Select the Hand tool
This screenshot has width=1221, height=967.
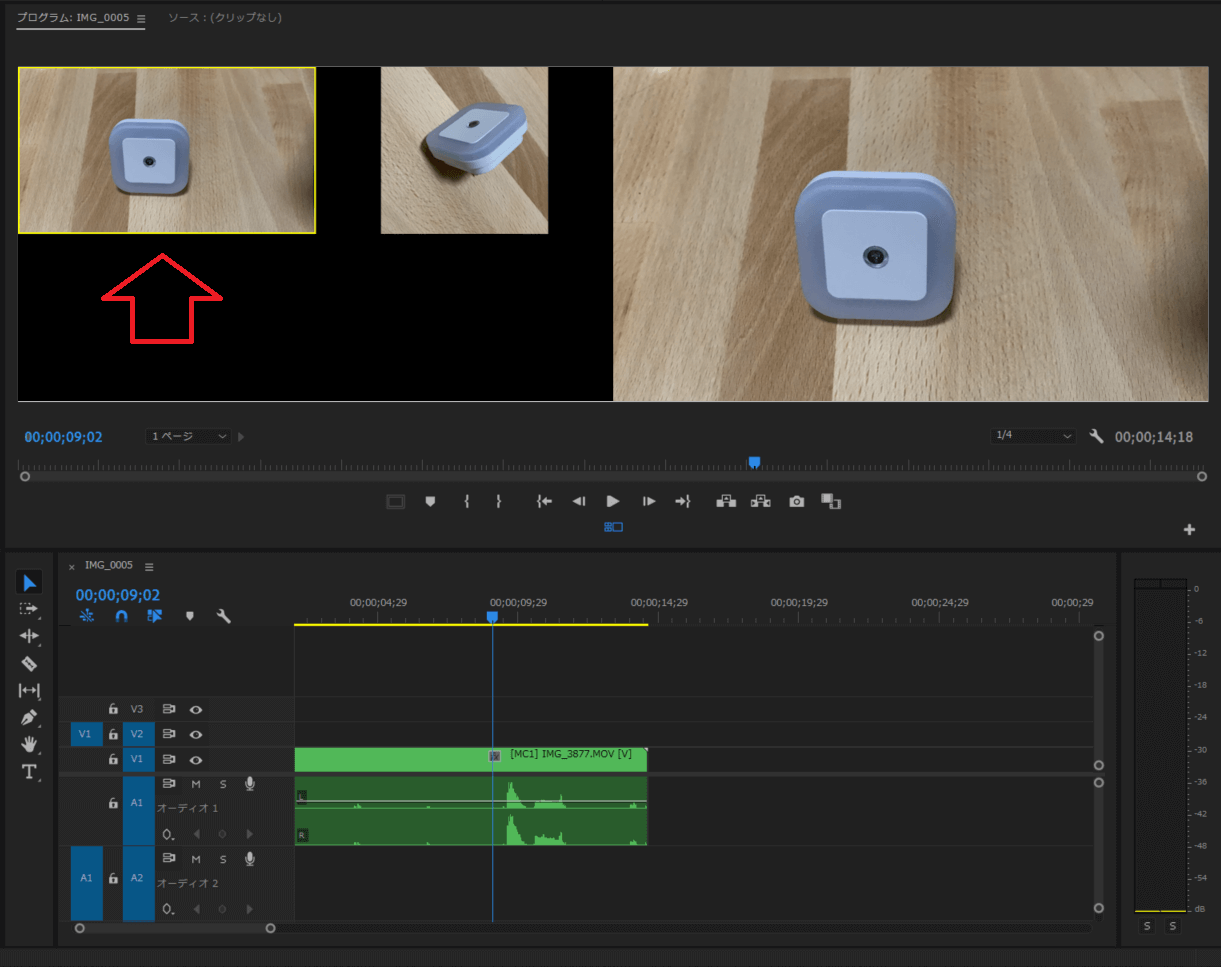pos(29,744)
